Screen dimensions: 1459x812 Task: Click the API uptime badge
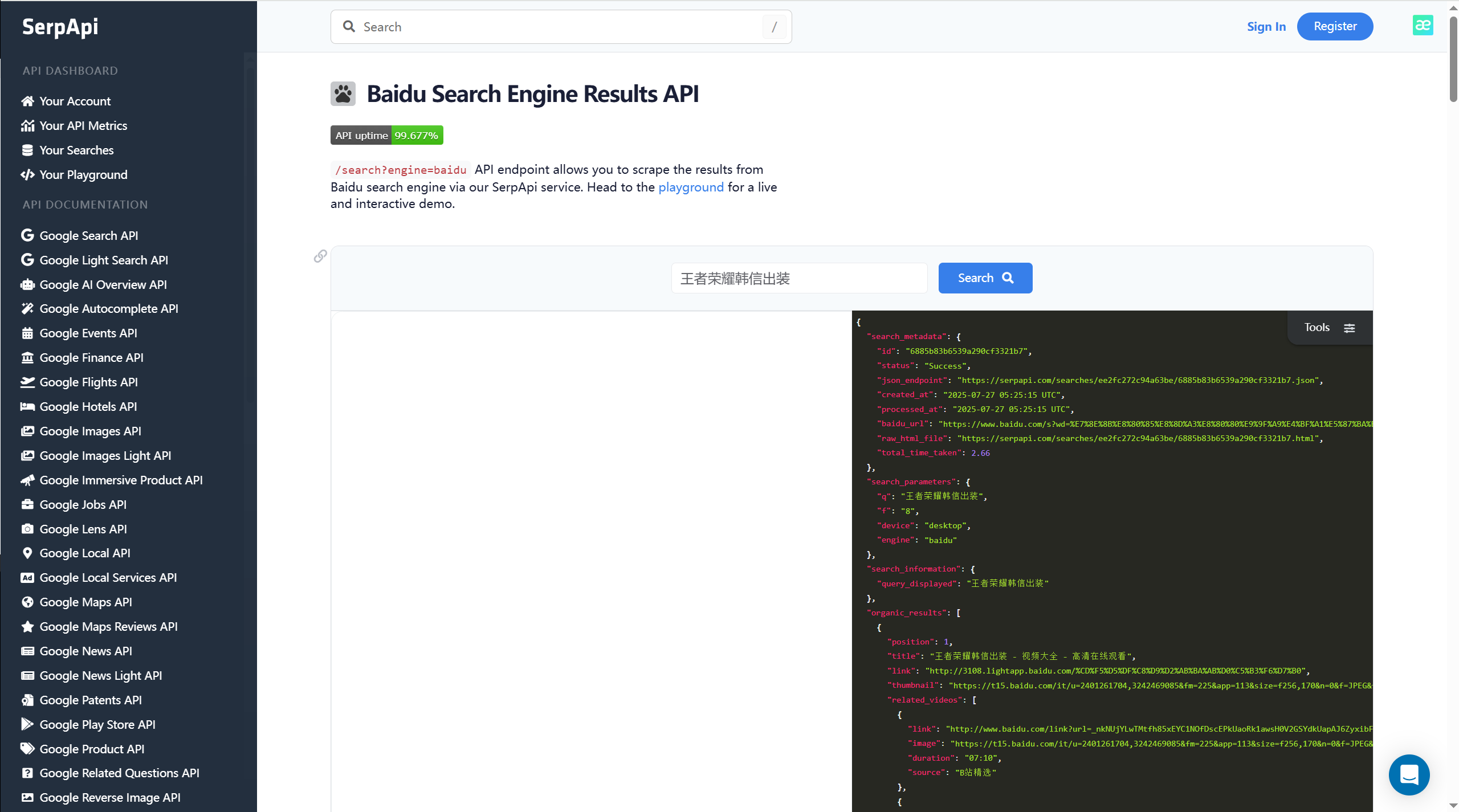pos(387,135)
